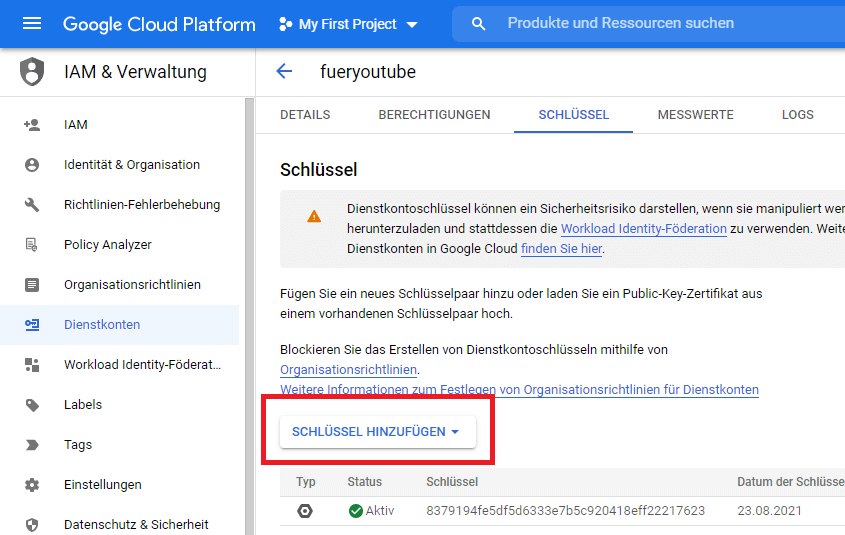Click the IAM & Verwaltung shield icon
This screenshot has width=845, height=535.
(x=32, y=72)
